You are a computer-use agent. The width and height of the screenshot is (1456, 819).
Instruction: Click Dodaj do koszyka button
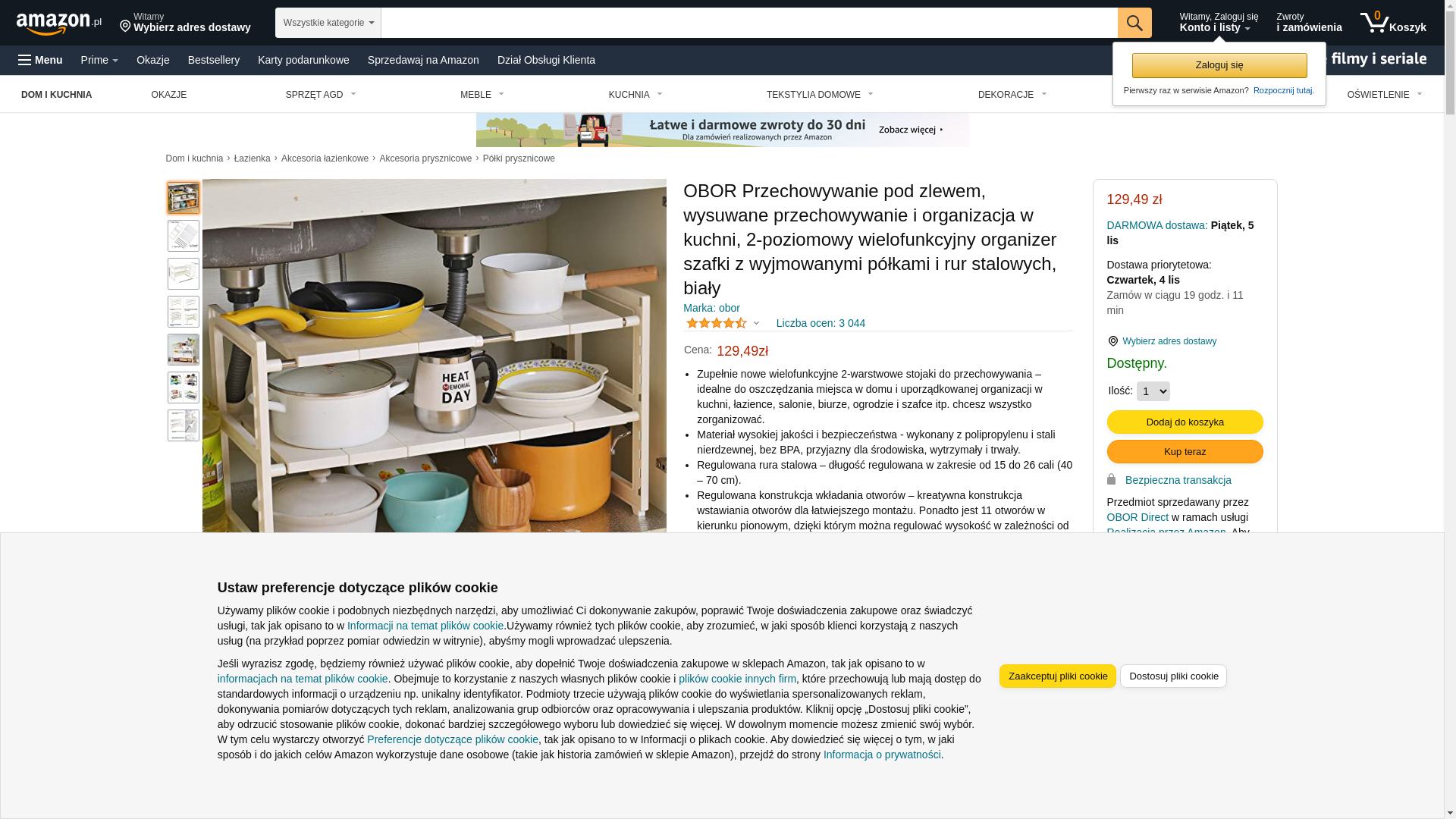(x=1185, y=422)
